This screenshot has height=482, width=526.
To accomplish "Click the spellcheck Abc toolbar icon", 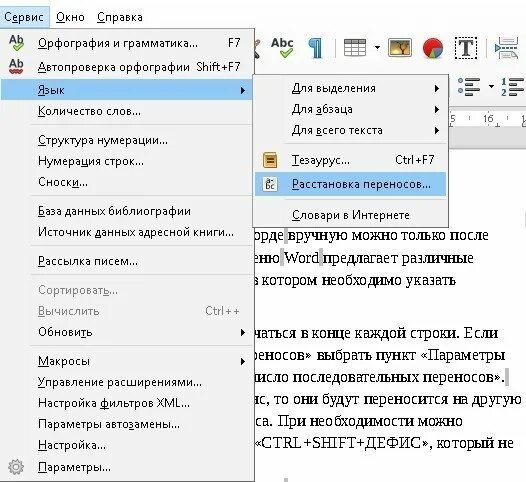I will pos(282,48).
